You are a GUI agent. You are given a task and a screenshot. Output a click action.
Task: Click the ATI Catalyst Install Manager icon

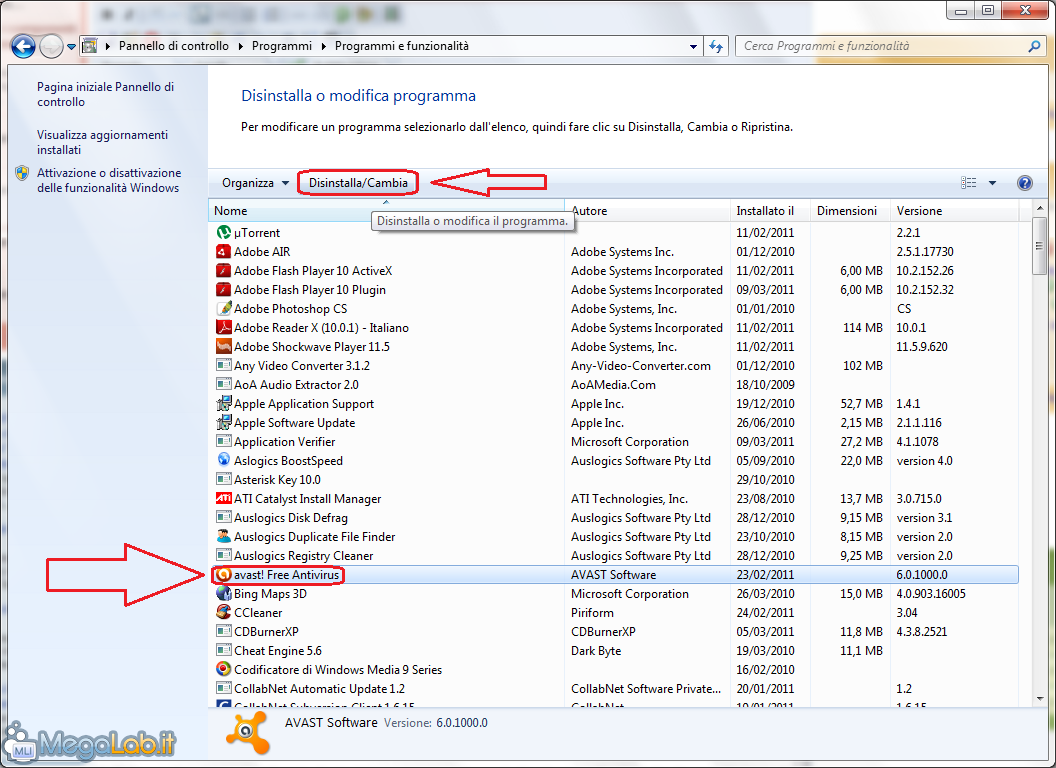224,499
